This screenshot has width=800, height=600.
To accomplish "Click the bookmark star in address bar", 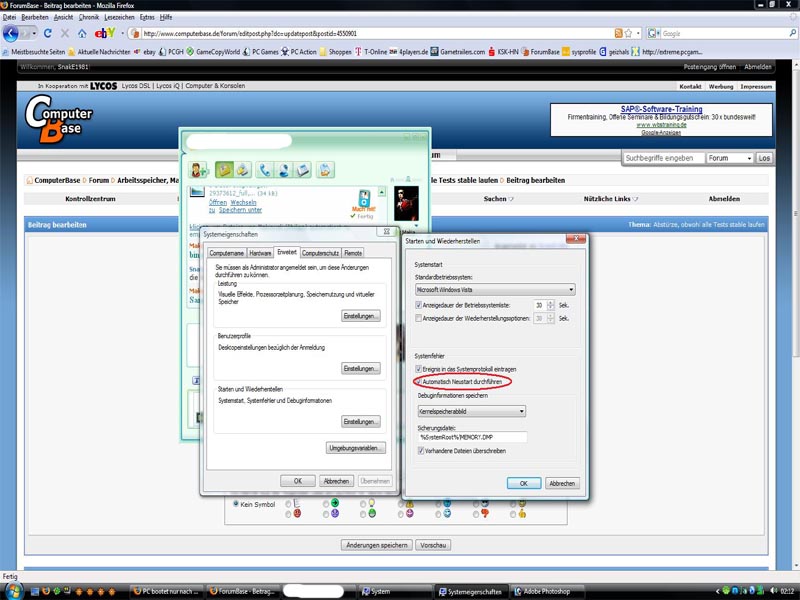I will click(628, 33).
